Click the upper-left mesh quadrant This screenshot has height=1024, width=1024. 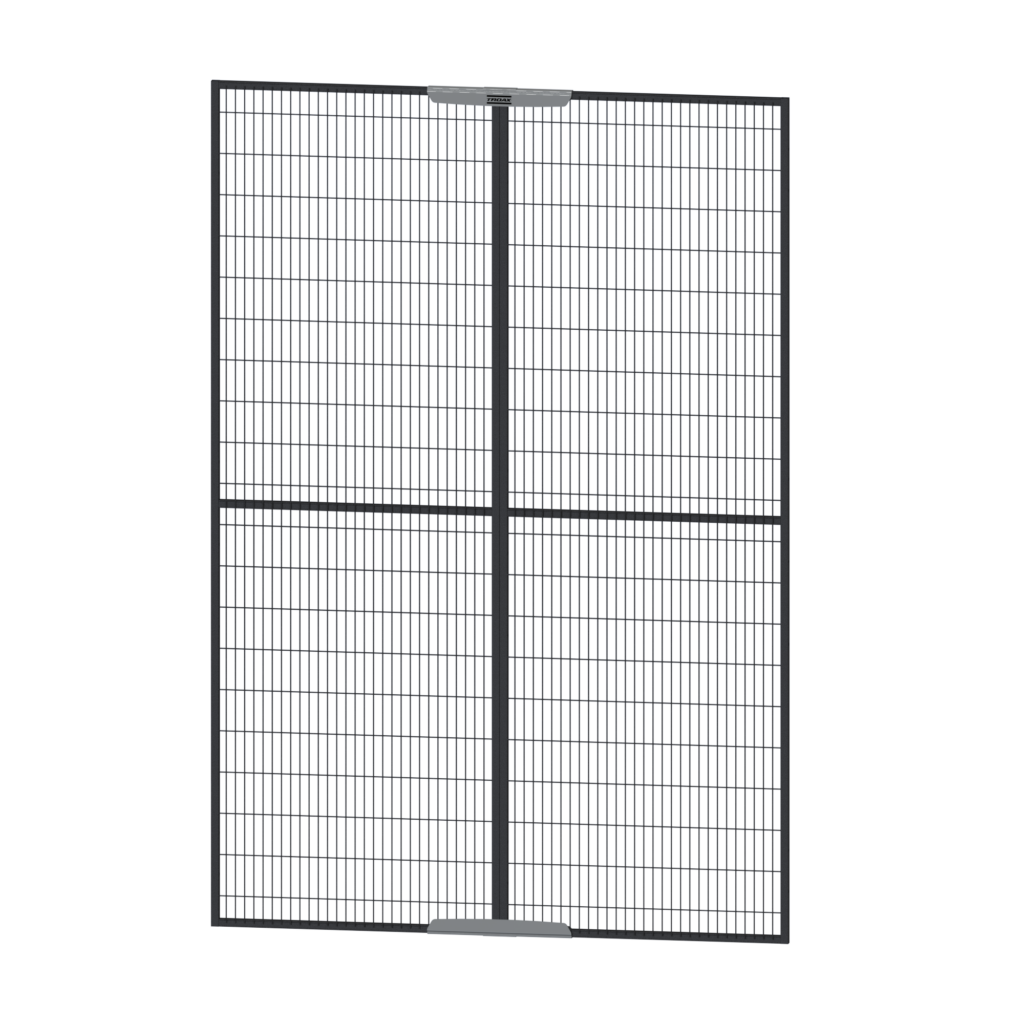[350, 300]
